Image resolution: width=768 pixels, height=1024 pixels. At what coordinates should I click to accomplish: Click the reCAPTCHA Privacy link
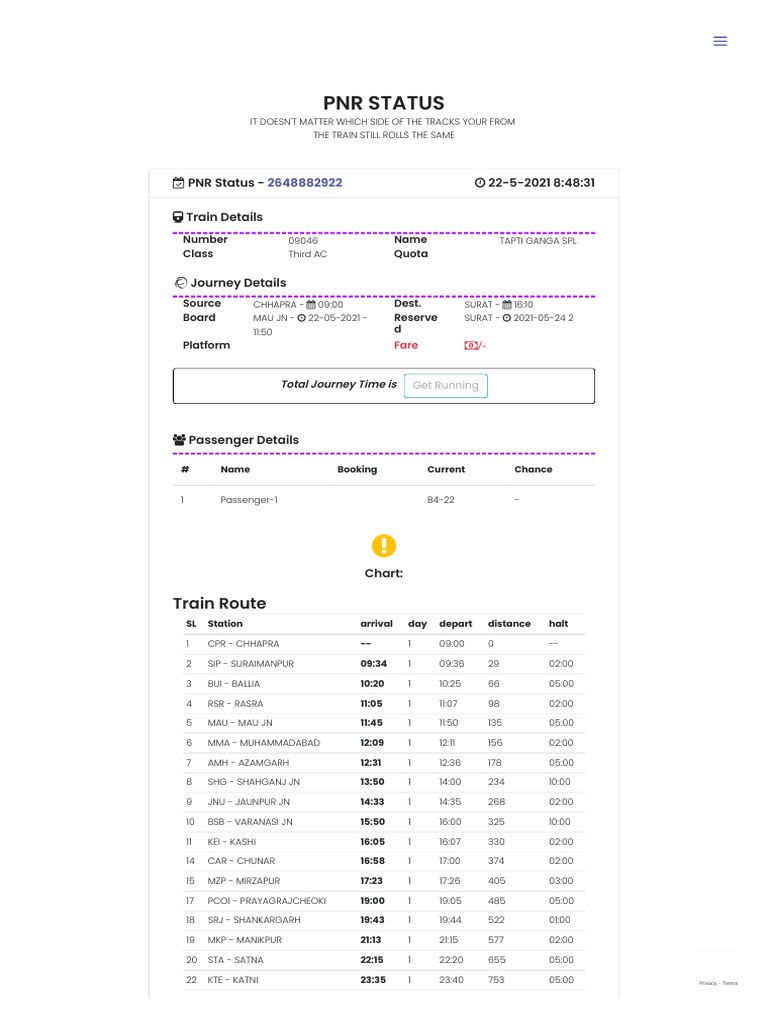[708, 983]
